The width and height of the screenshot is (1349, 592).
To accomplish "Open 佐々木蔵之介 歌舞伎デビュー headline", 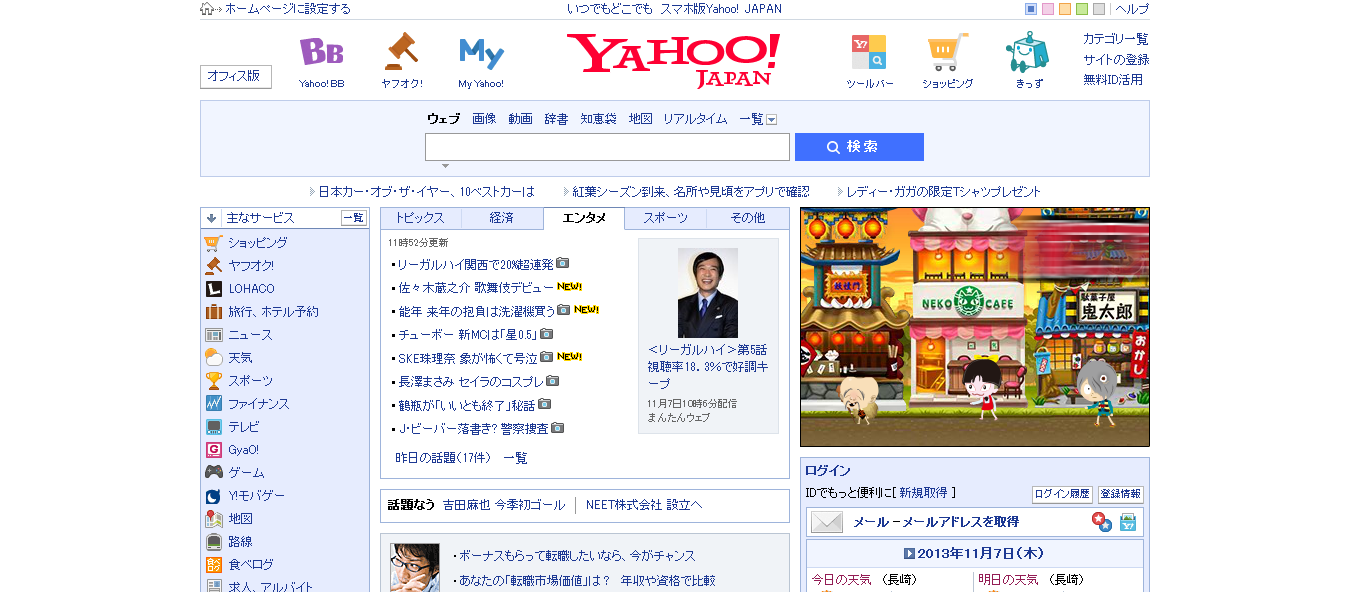I will point(476,287).
